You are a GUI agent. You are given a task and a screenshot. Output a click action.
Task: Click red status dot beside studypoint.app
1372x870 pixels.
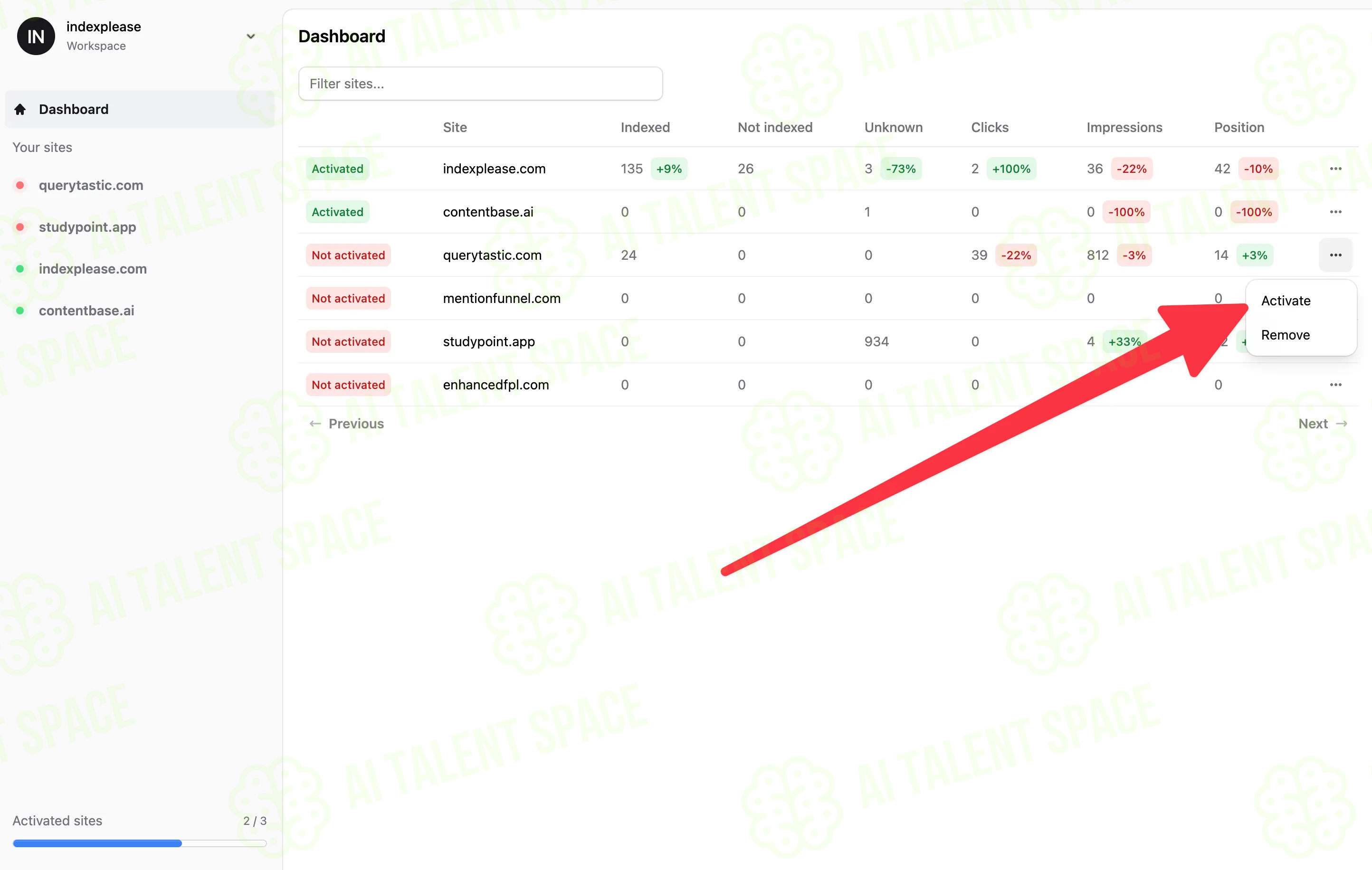pyautogui.click(x=20, y=227)
